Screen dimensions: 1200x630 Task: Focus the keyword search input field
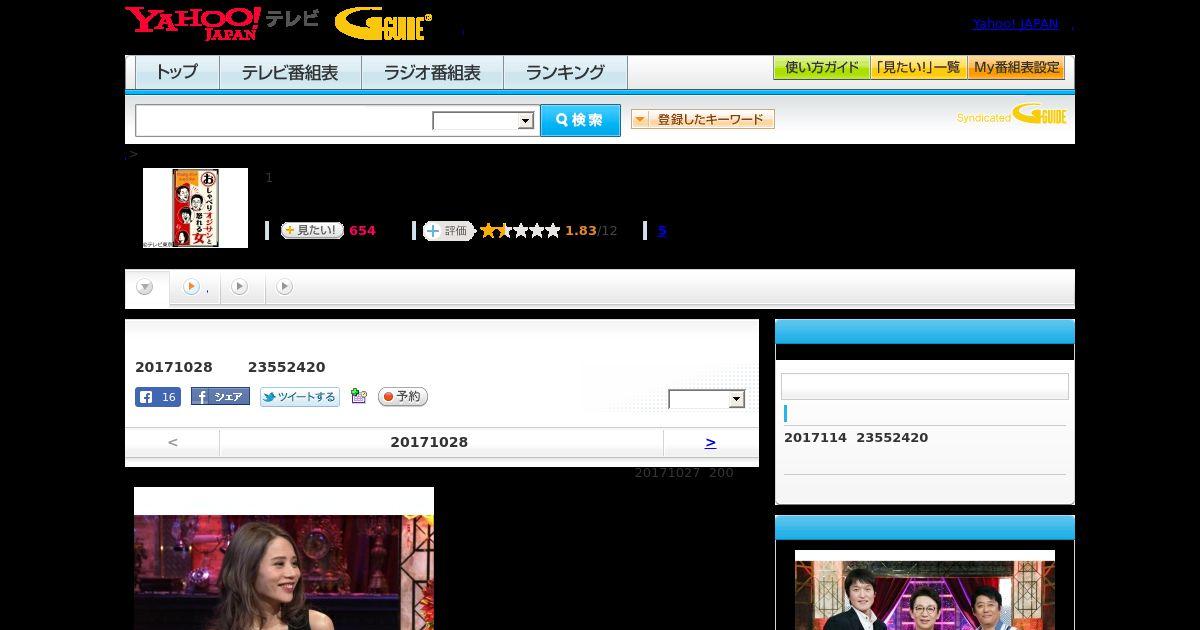pos(284,120)
